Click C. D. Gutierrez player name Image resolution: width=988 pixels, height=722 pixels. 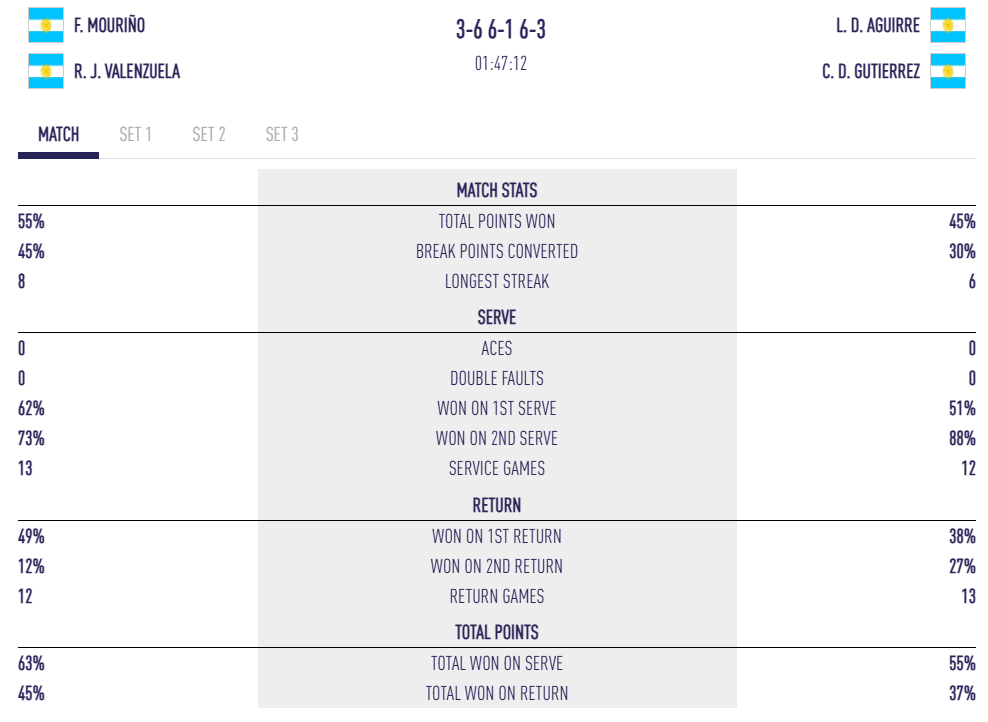[870, 71]
